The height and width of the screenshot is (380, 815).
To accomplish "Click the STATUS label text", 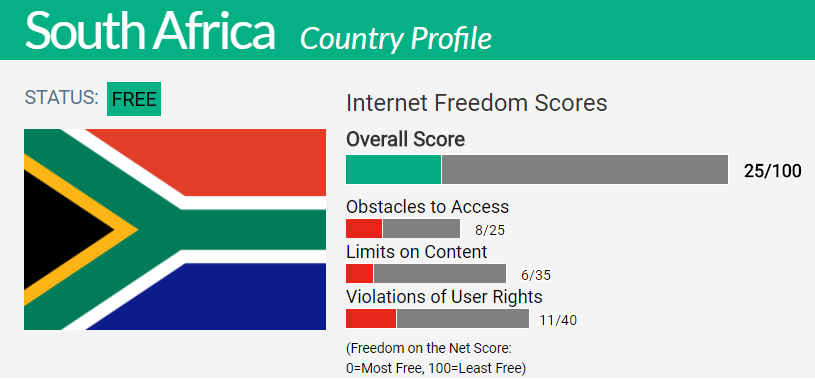I will click(61, 98).
